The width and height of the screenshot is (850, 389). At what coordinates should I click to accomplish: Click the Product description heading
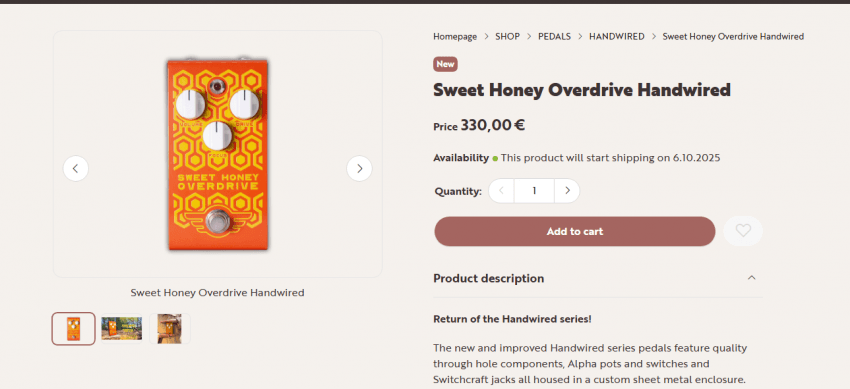pyautogui.click(x=488, y=278)
